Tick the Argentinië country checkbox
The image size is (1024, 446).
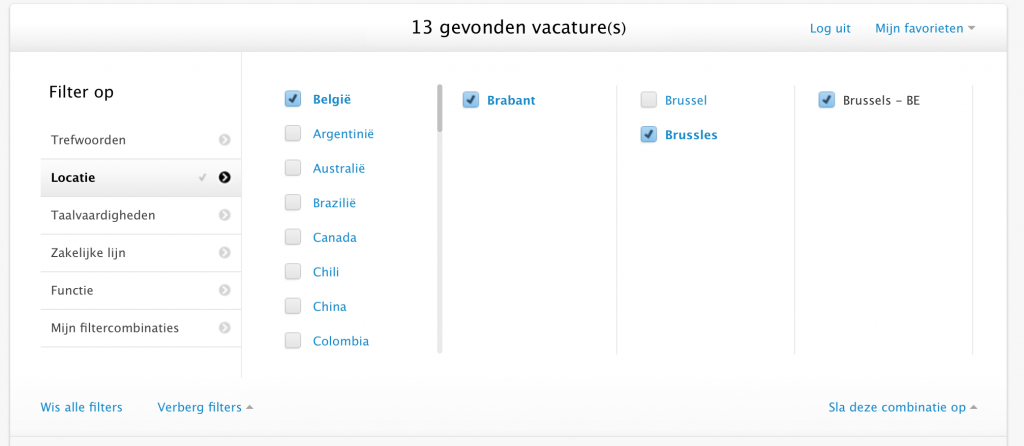293,133
